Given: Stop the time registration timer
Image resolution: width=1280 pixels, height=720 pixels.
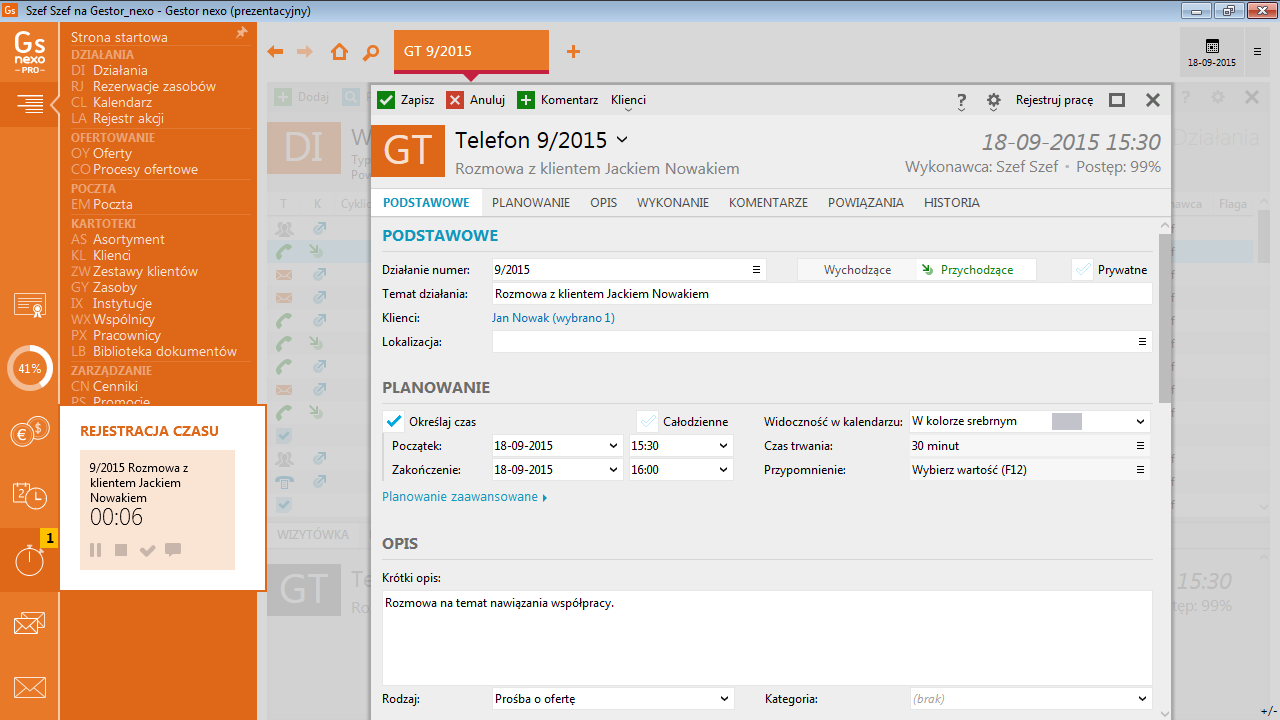Looking at the screenshot, I should 121,550.
